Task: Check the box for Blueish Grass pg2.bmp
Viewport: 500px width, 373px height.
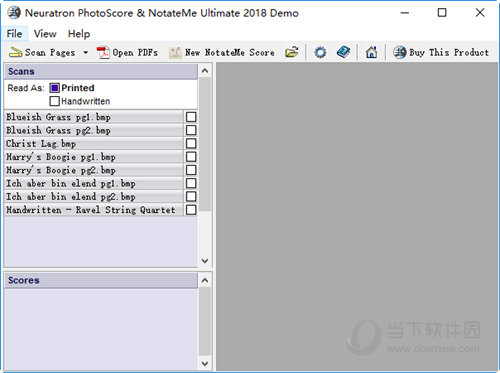Action: (191, 130)
